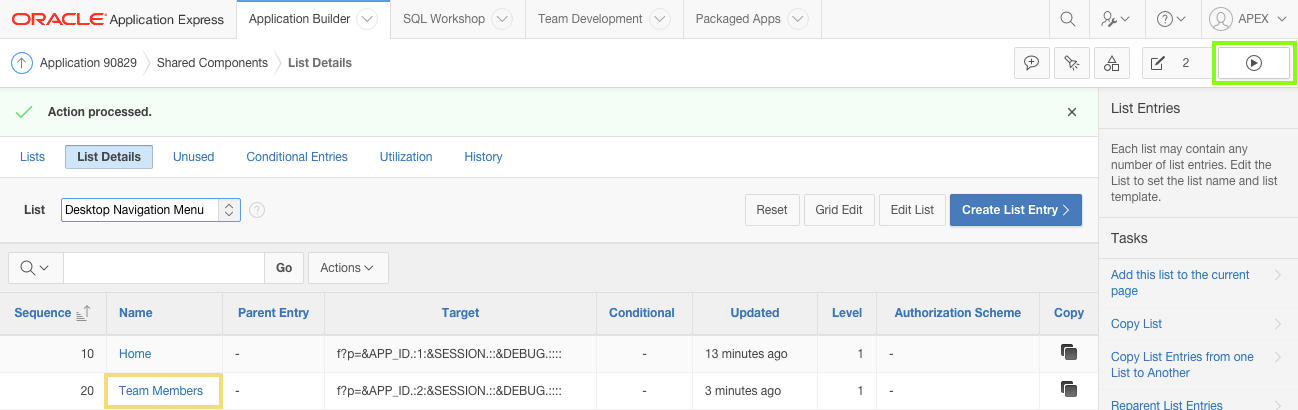Image resolution: width=1298 pixels, height=410 pixels.
Task: Expand the Actions menu button
Action: (x=348, y=268)
